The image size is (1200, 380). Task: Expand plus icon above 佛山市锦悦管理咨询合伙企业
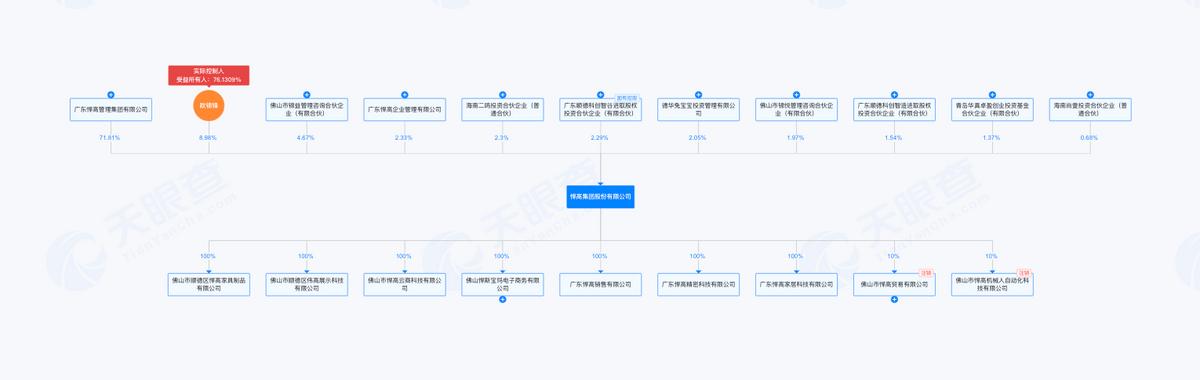(x=796, y=94)
